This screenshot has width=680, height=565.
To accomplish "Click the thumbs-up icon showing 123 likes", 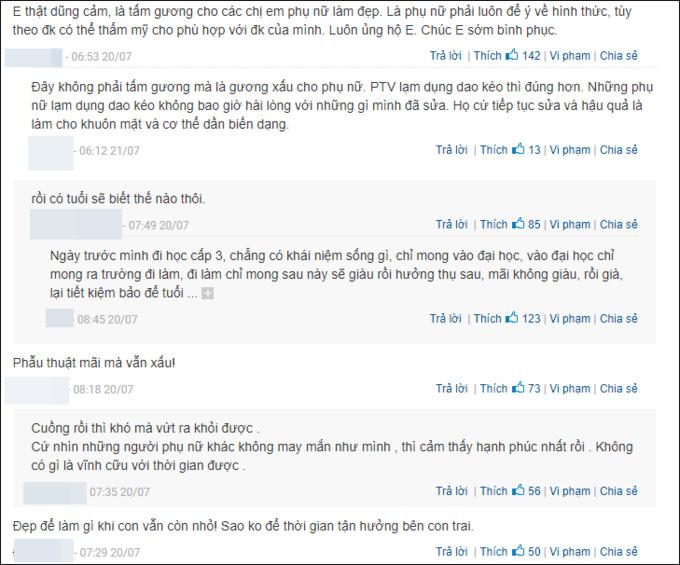I will tap(512, 317).
